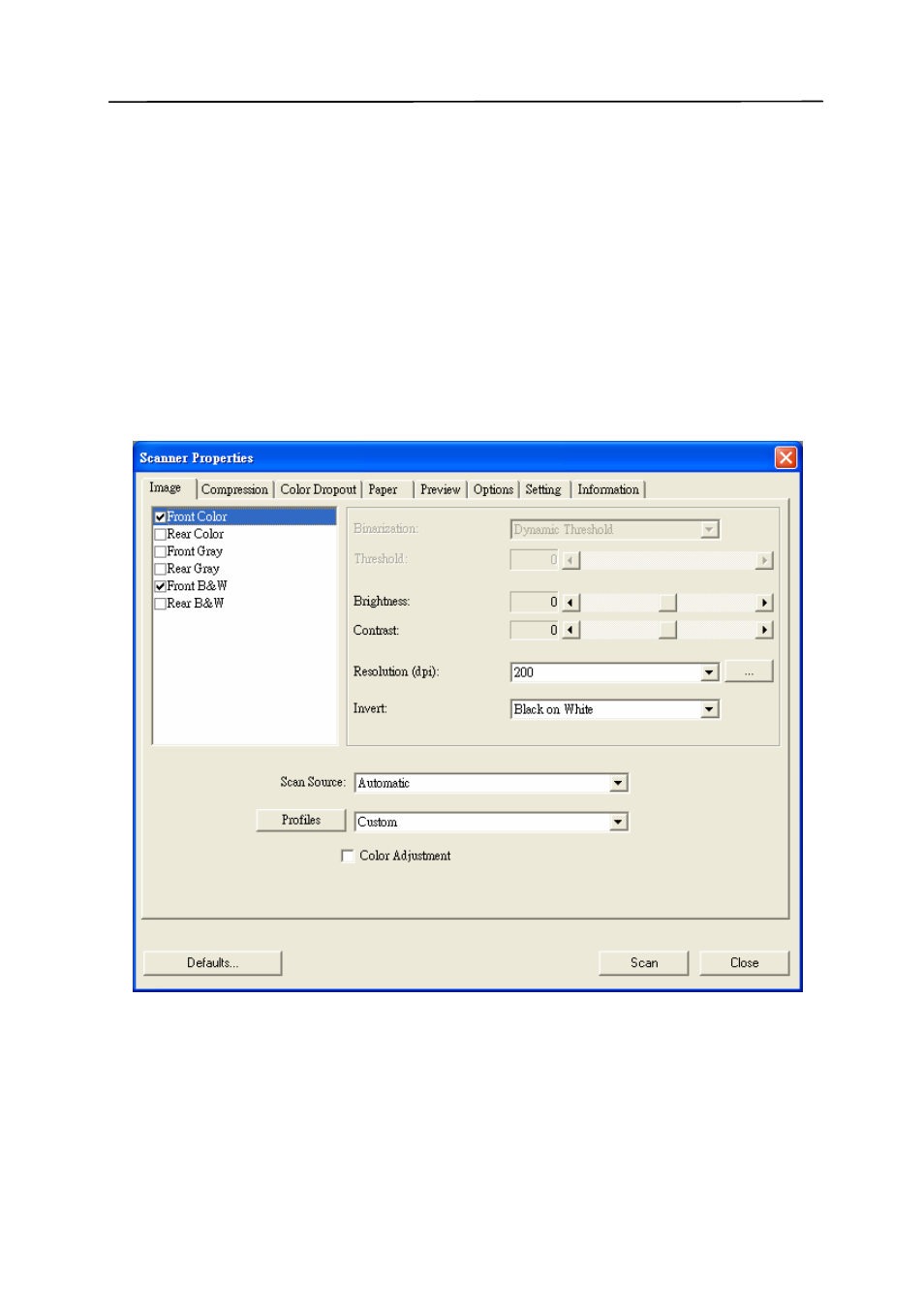The height and width of the screenshot is (1310, 924).
Task: Open the Color Dropout tab
Action: [319, 490]
